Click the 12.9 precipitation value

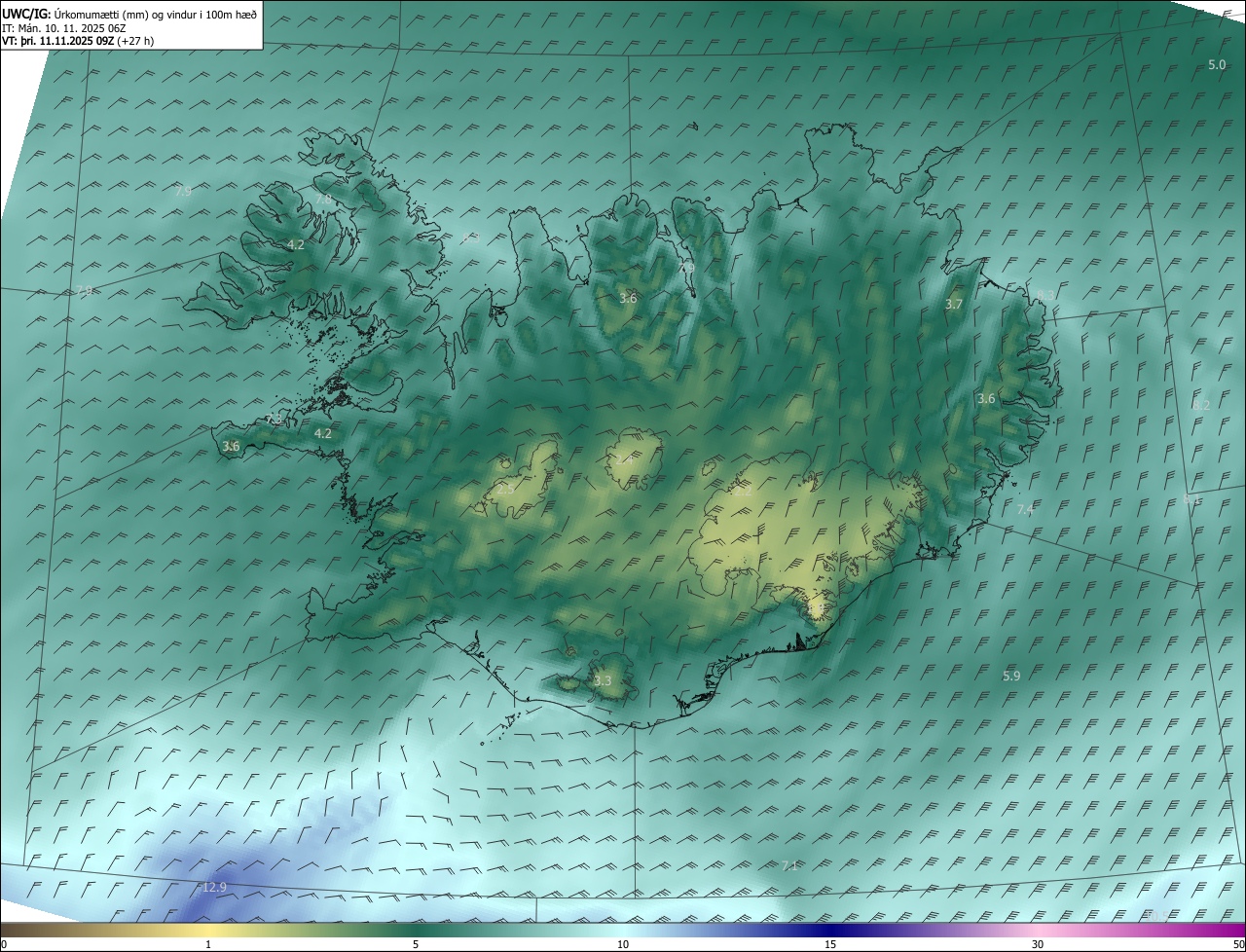tap(213, 887)
